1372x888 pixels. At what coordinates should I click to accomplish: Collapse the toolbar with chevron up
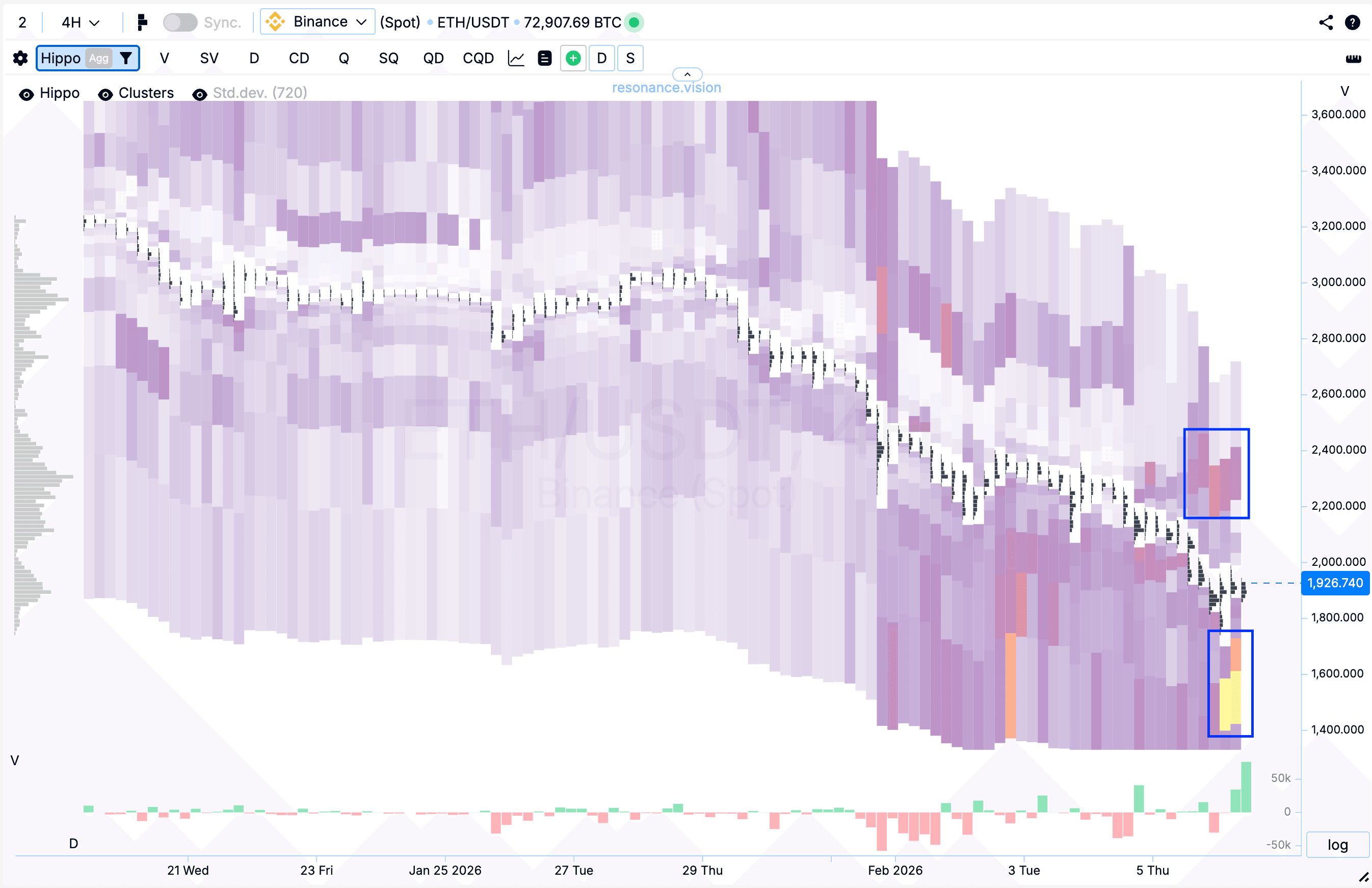[687, 74]
